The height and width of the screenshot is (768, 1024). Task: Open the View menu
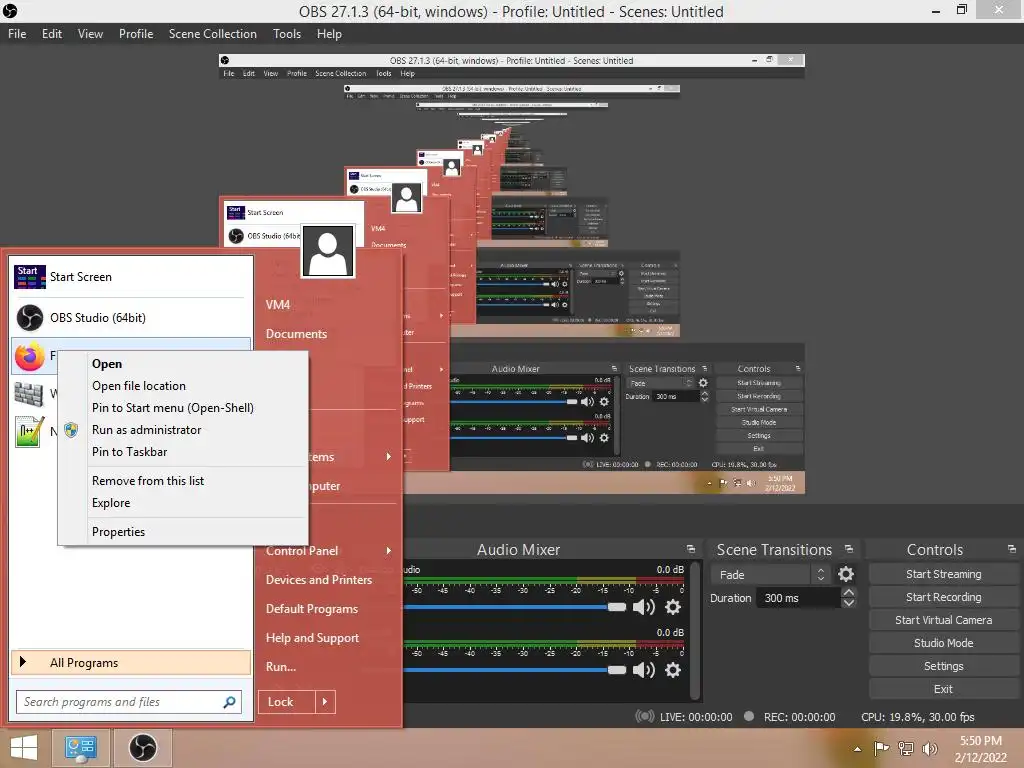click(x=90, y=34)
